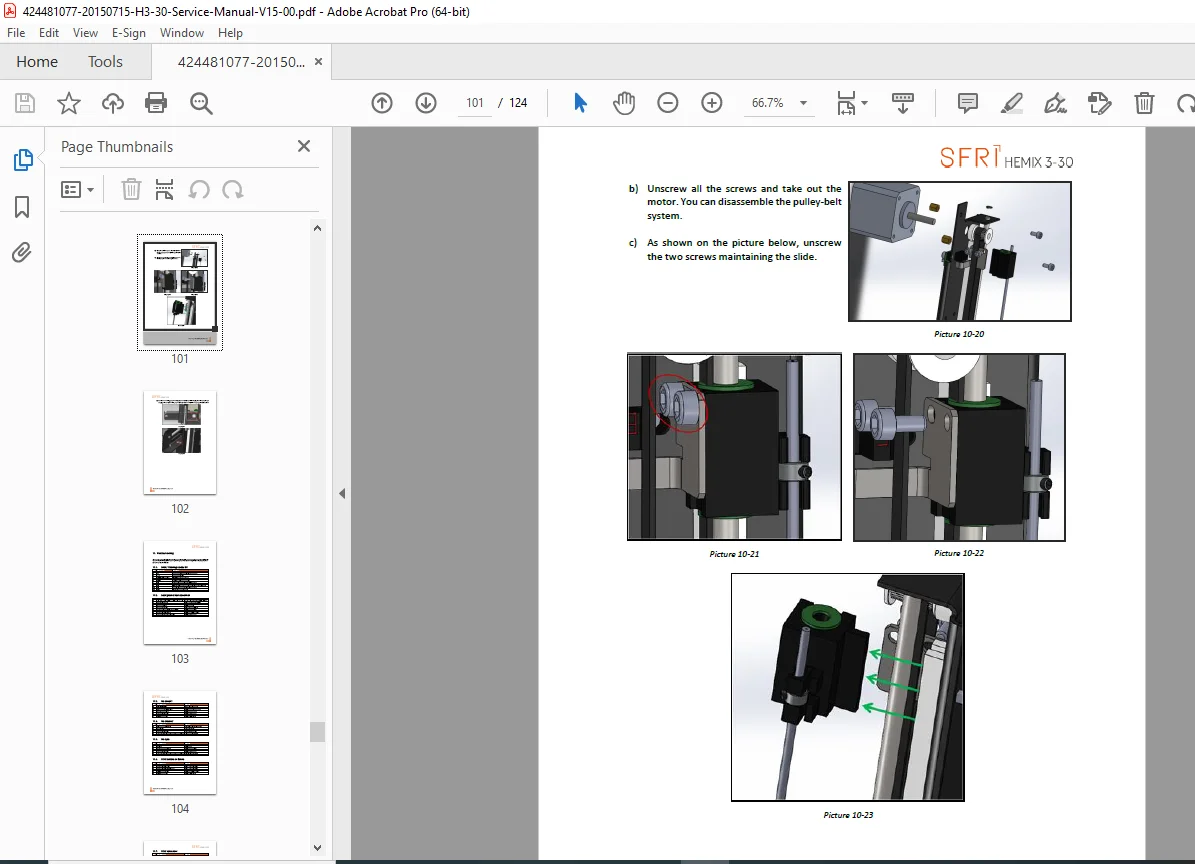The image size is (1195, 864).
Task: Add a sticky note comment
Action: click(968, 103)
